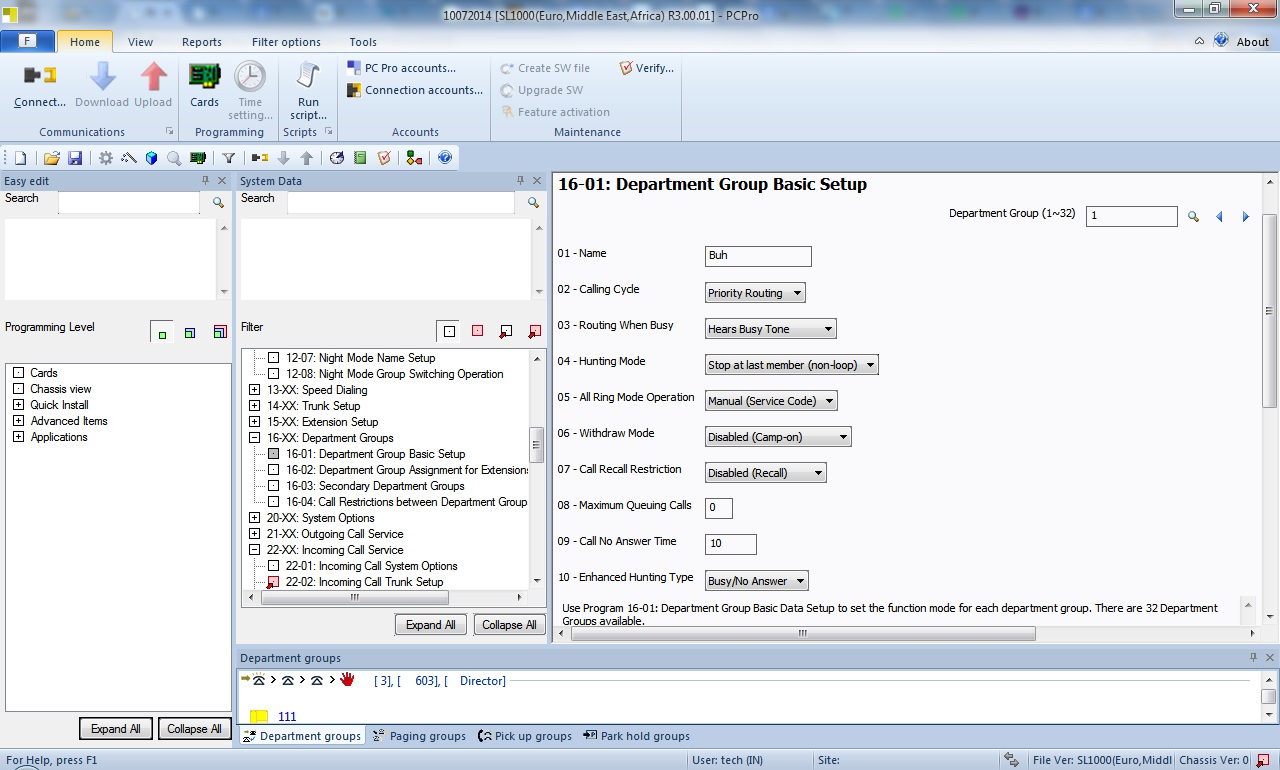Image resolution: width=1280 pixels, height=770 pixels.
Task: Click Expand All in Easy edit panel
Action: tap(116, 728)
